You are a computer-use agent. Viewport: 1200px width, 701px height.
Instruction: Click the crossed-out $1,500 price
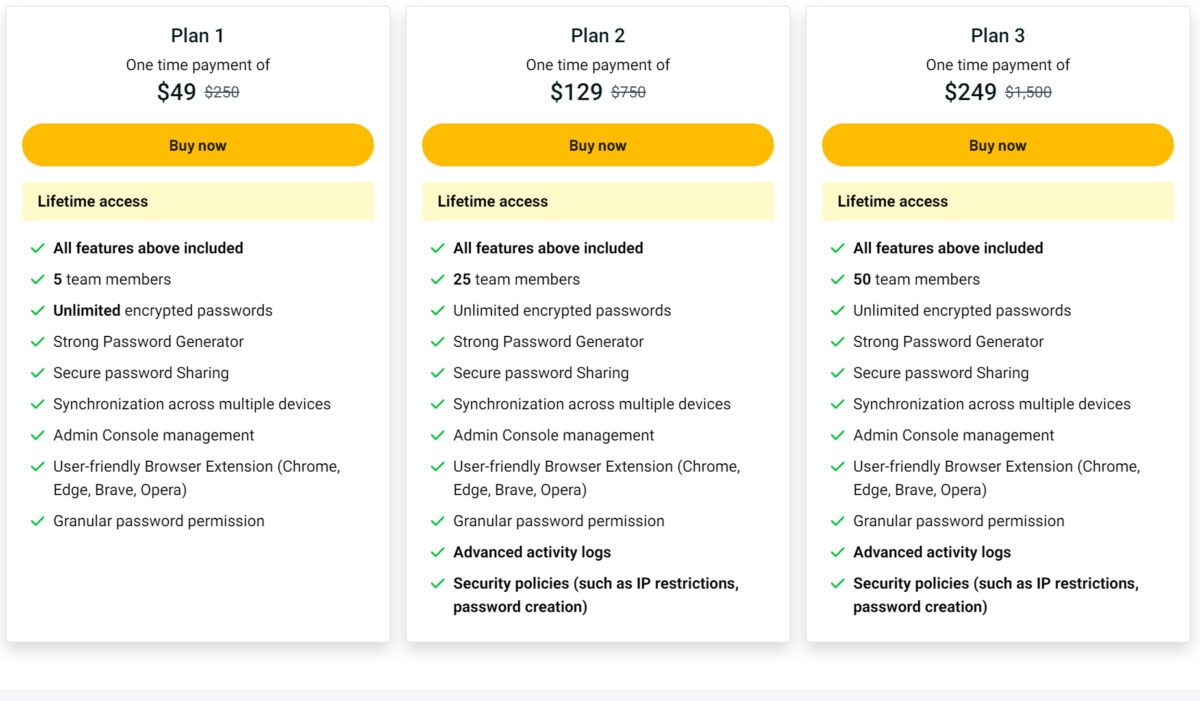pos(1028,92)
